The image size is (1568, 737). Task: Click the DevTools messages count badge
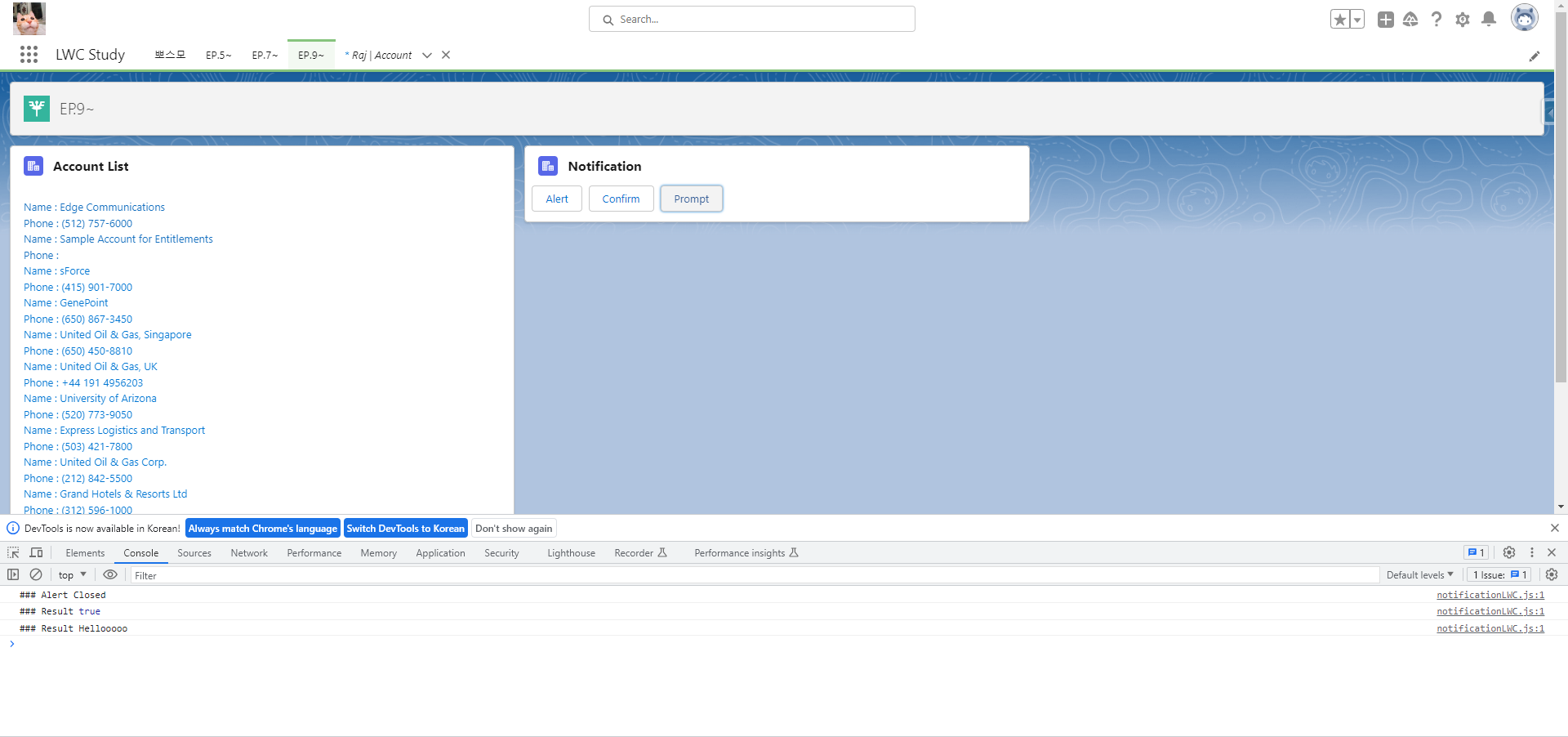pyautogui.click(x=1476, y=553)
